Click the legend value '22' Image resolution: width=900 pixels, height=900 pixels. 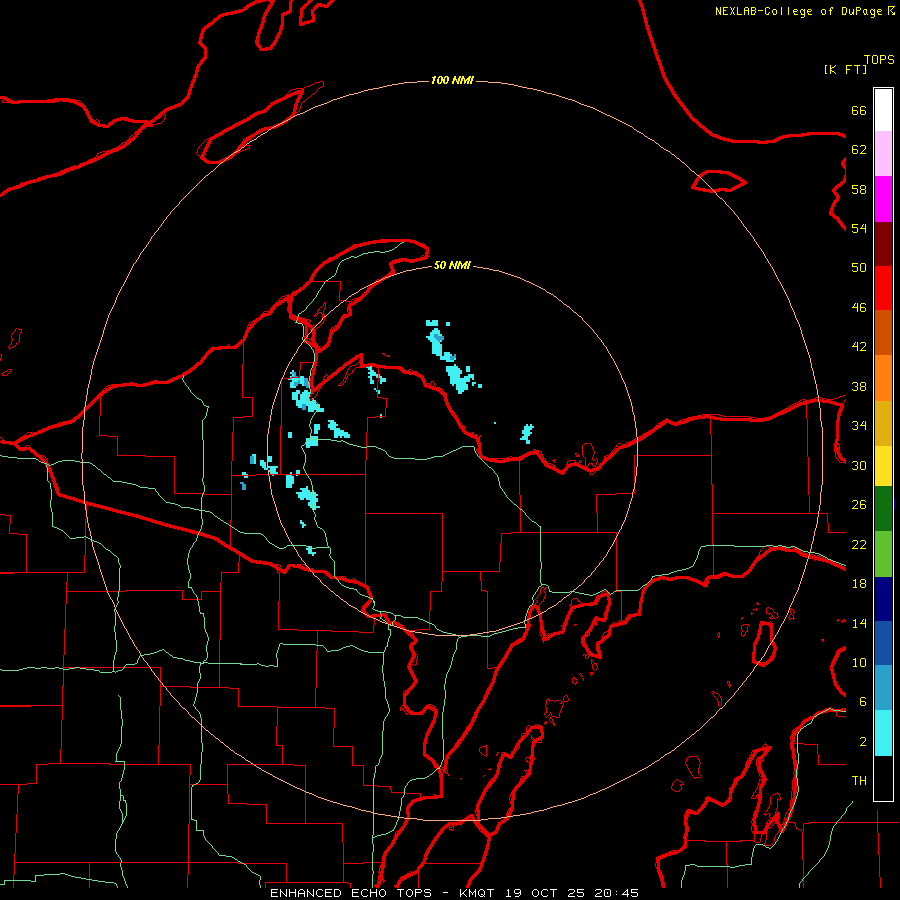click(x=859, y=545)
